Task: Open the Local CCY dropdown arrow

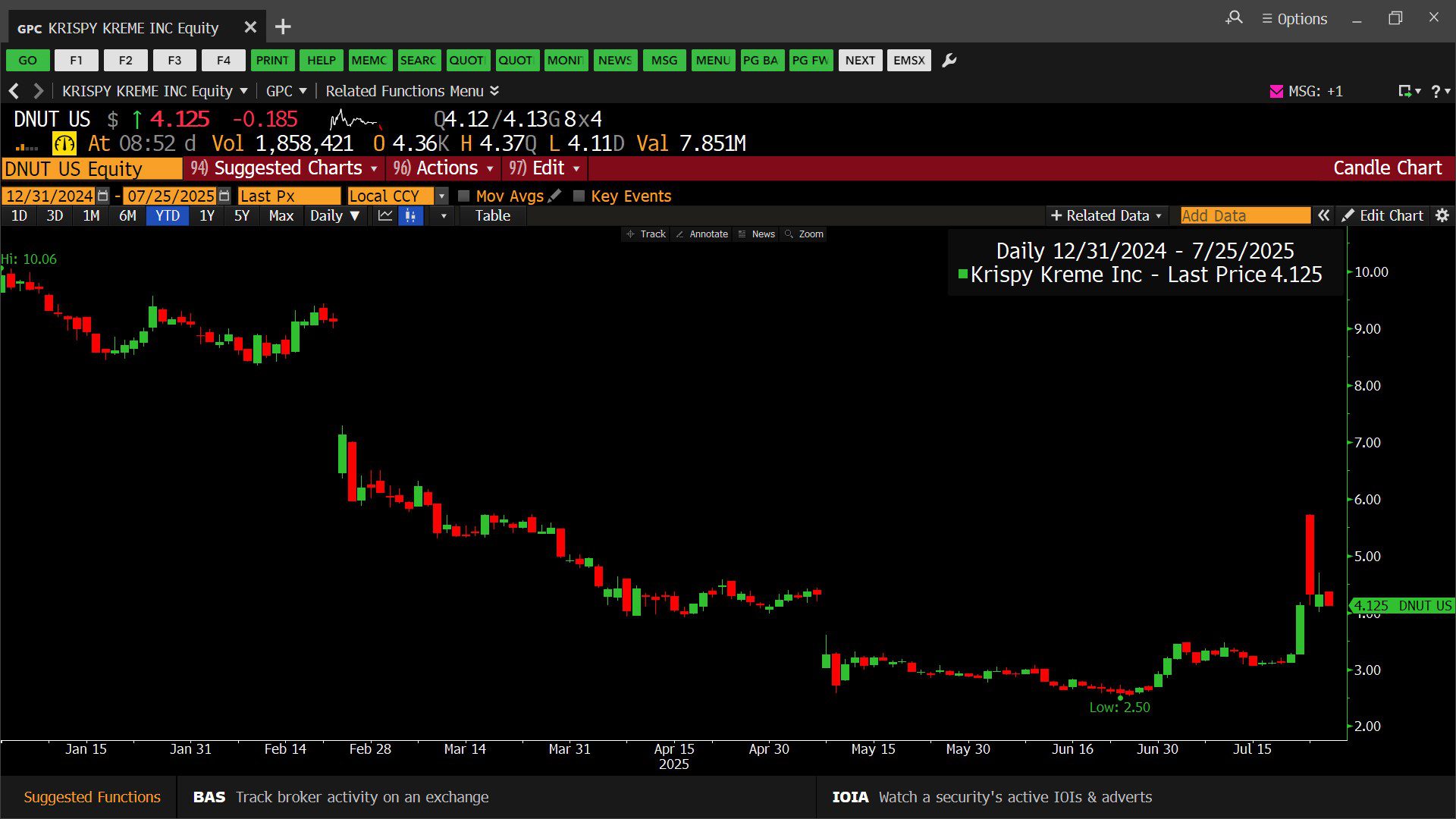Action: (442, 196)
